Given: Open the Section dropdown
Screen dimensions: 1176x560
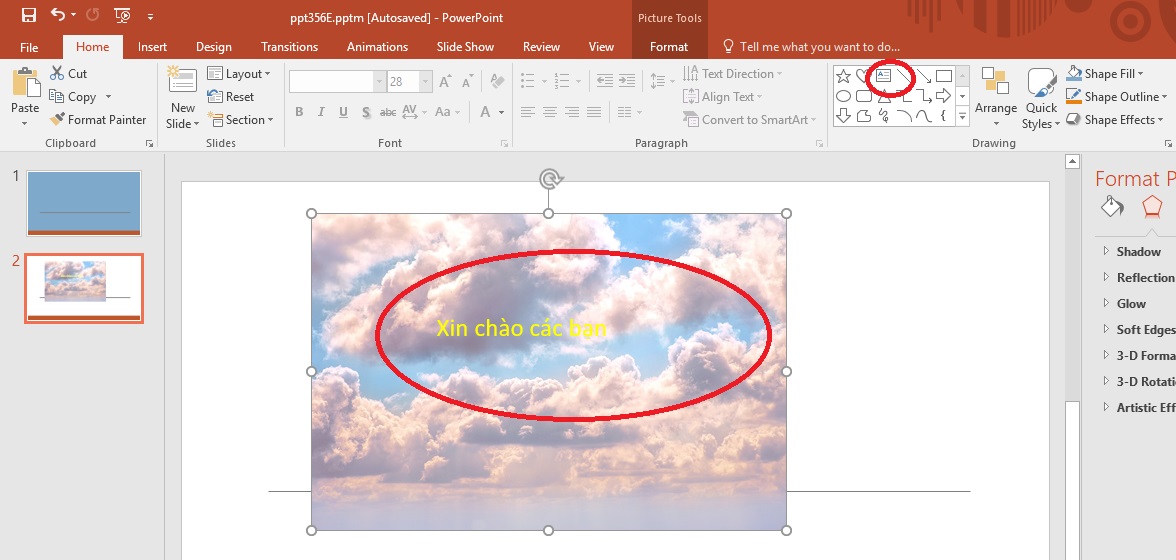Looking at the screenshot, I should [241, 119].
